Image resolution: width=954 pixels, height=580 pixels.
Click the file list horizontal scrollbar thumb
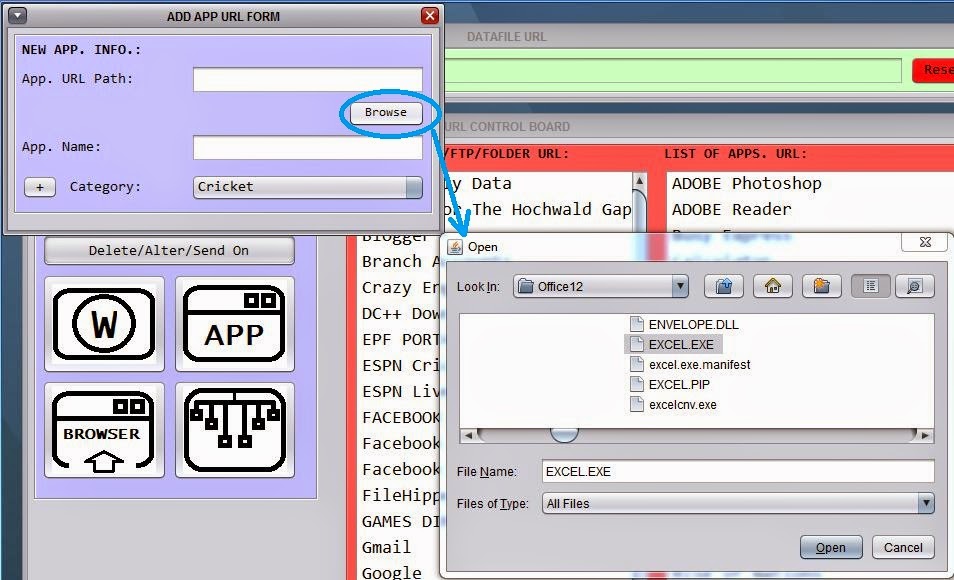point(563,435)
